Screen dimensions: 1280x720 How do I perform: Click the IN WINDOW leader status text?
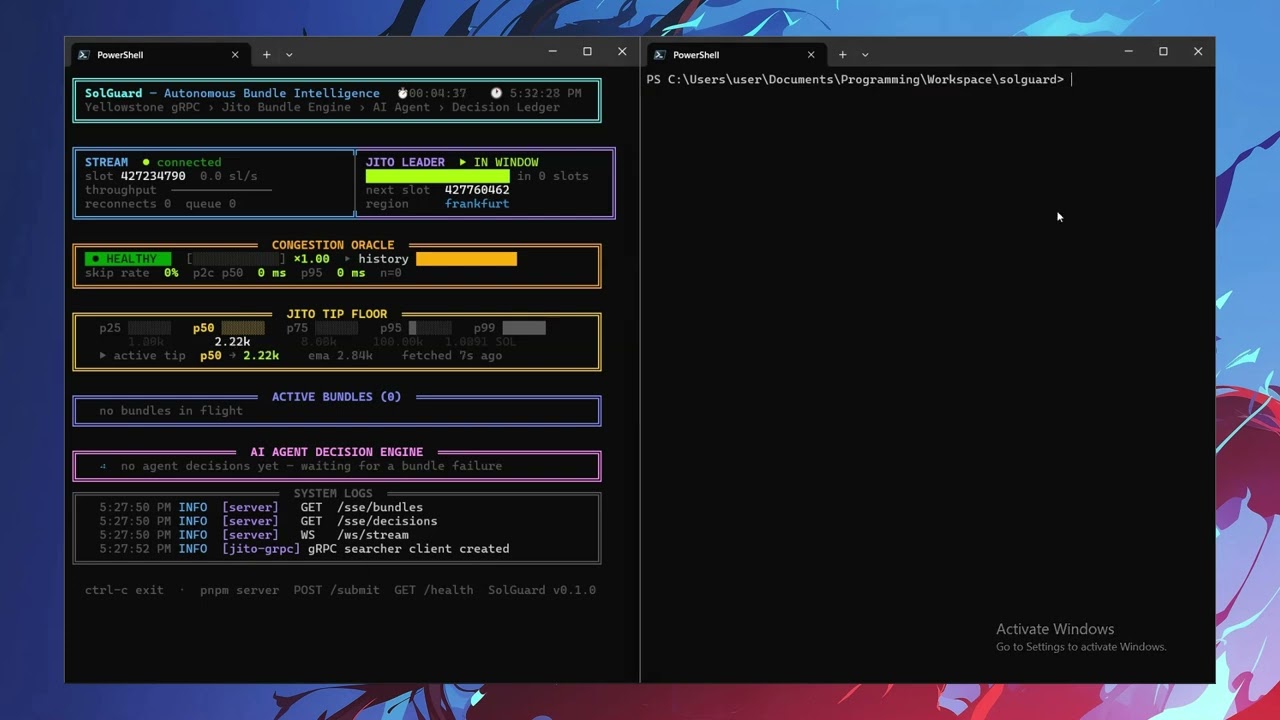pos(506,162)
